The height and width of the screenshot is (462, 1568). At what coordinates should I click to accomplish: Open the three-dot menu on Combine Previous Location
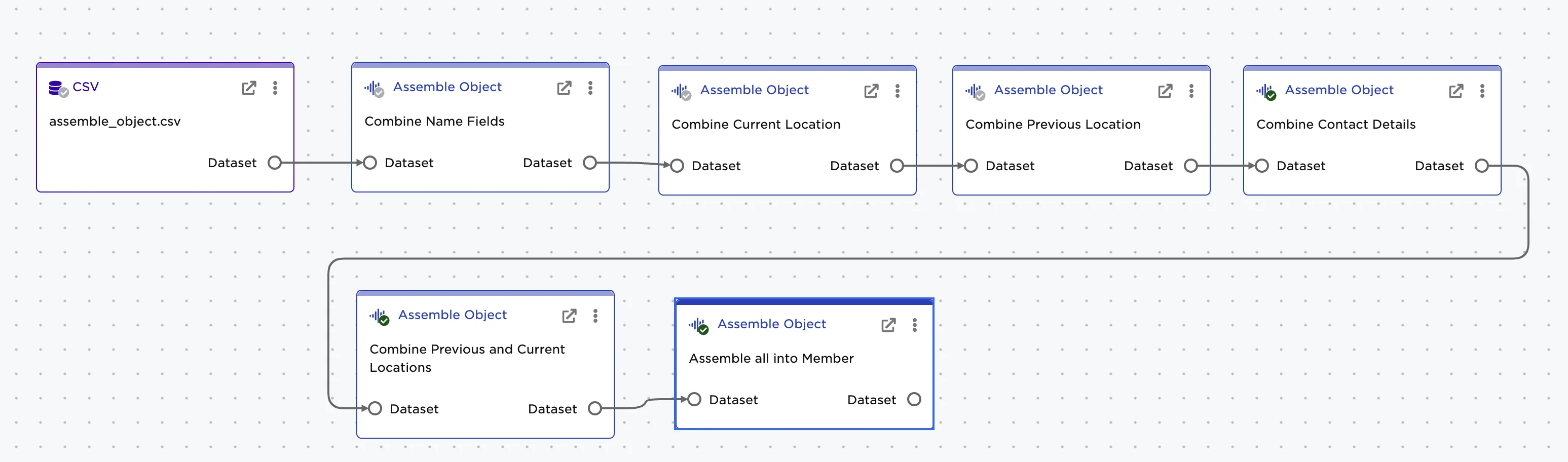1190,91
